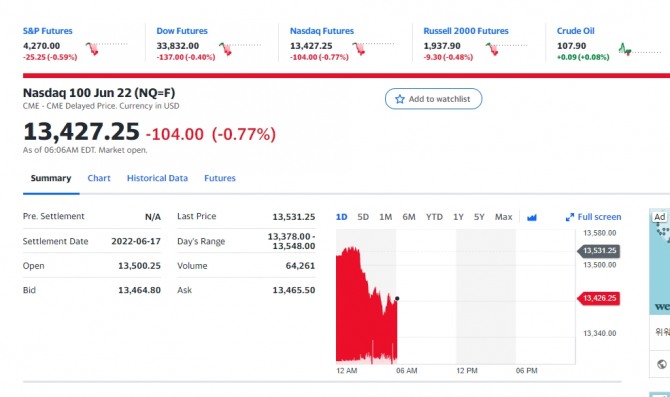Select the 1D chart range
This screenshot has width=670, height=397.
click(x=341, y=217)
